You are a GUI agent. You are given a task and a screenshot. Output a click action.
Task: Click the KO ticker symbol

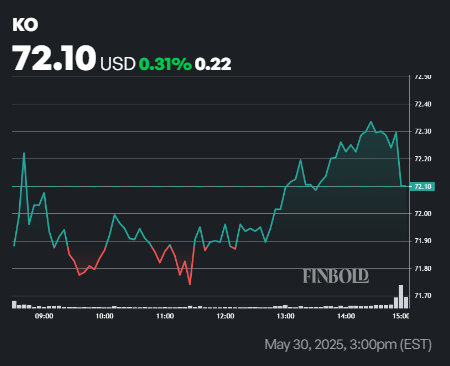click(x=25, y=25)
